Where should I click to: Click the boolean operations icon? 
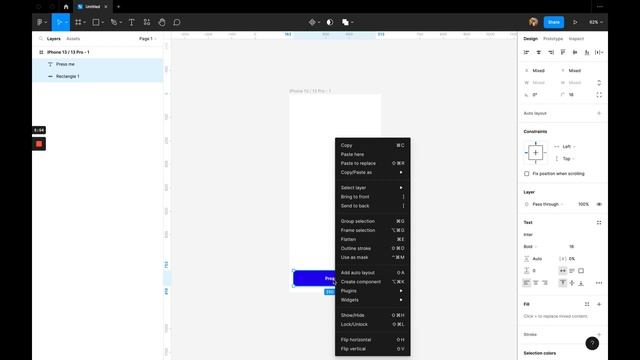345,22
